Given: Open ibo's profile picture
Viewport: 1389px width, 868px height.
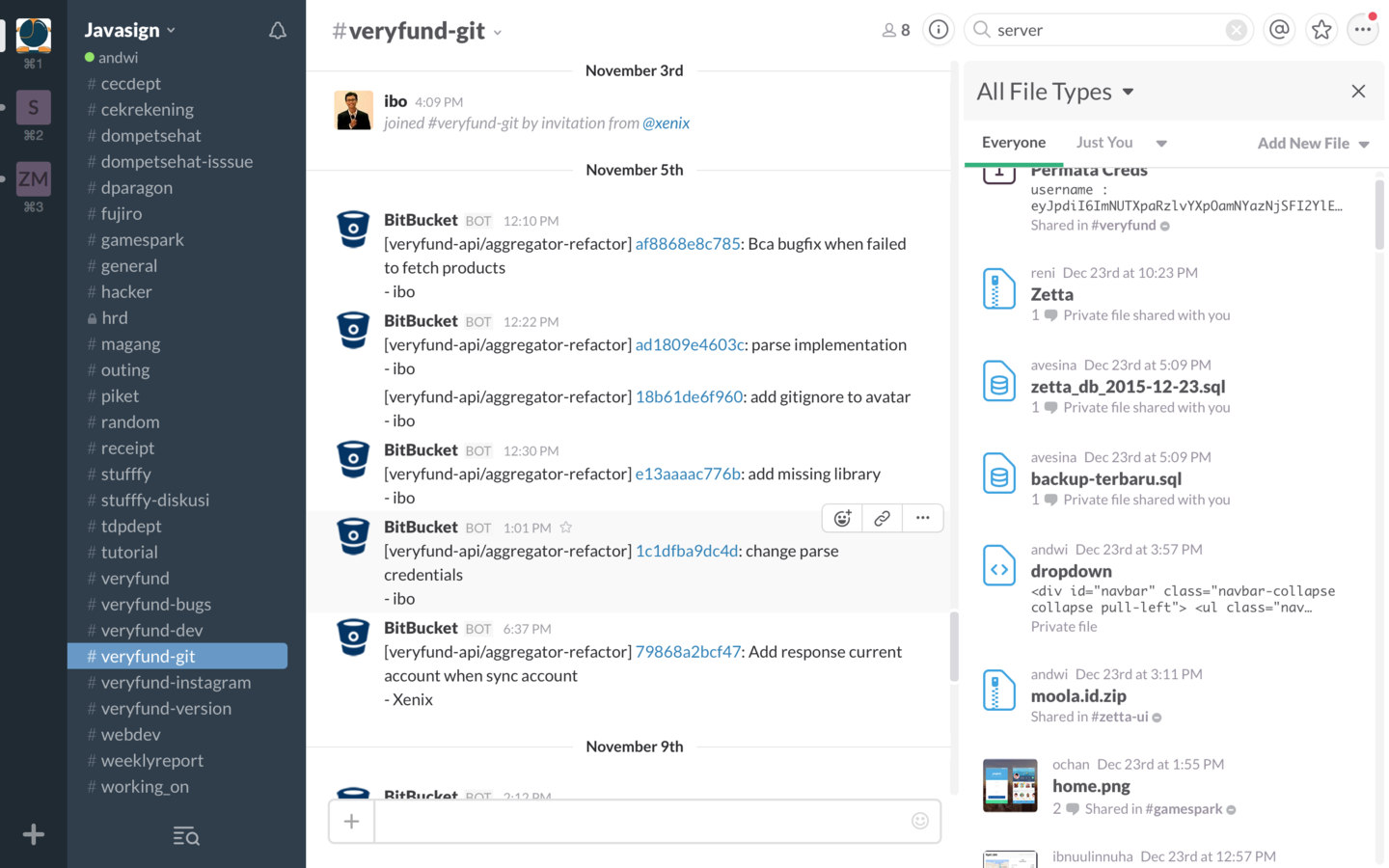Looking at the screenshot, I should point(354,111).
